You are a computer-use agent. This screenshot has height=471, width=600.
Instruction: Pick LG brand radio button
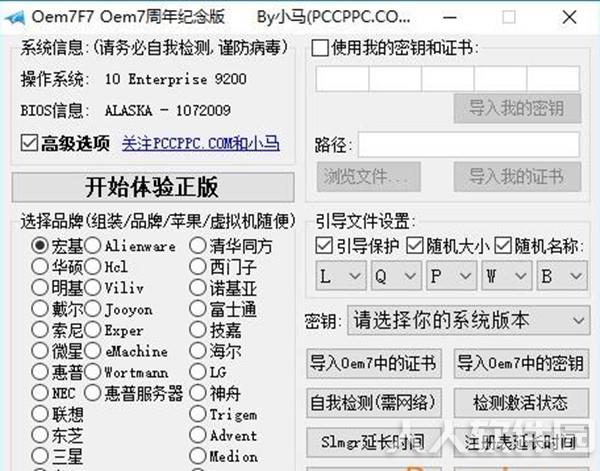[x=198, y=372]
